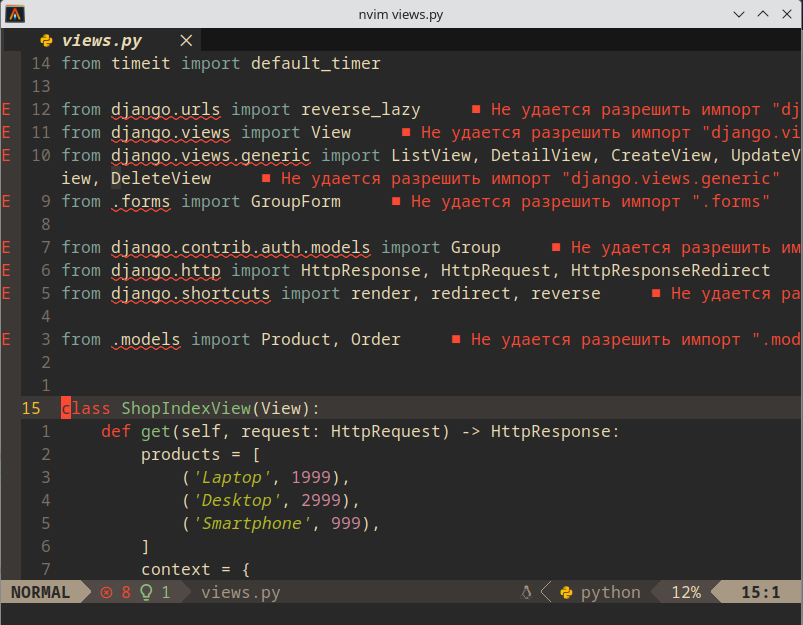
Task: Click red diagnostic square after GroupForm
Action: click(396, 201)
